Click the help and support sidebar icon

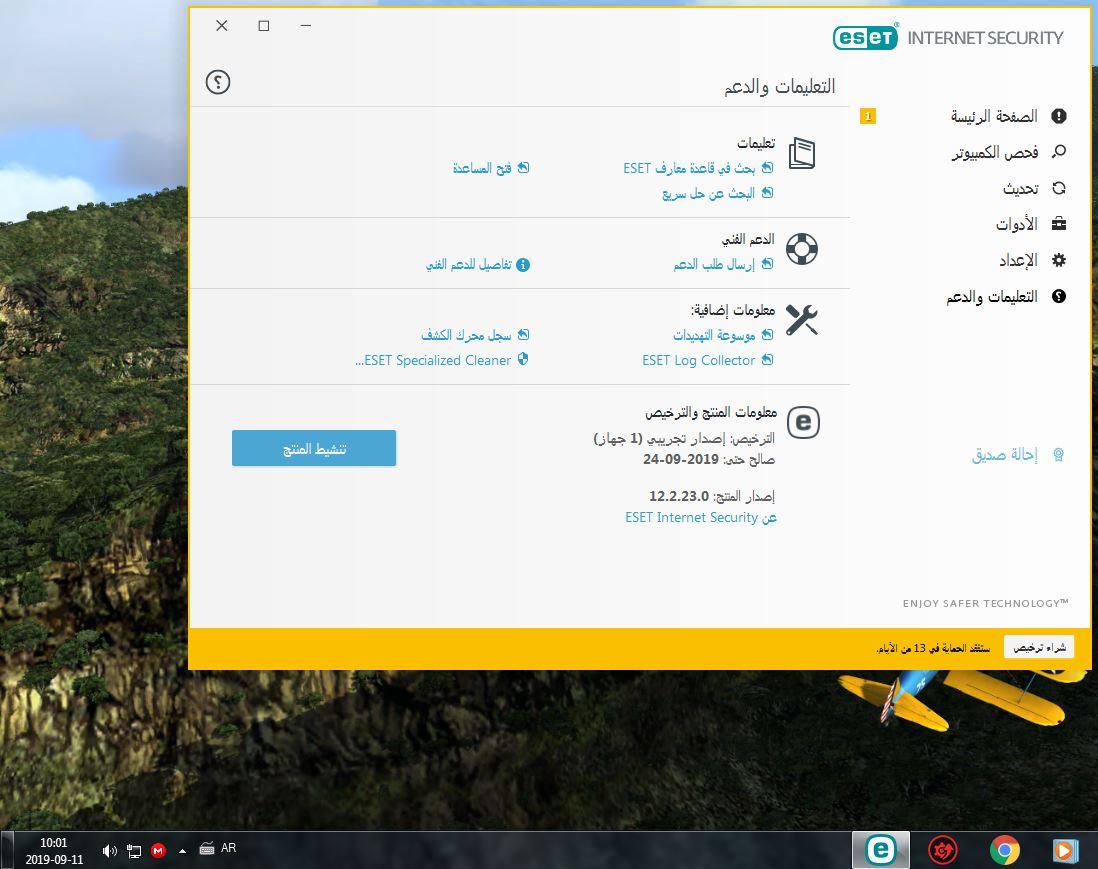tap(1059, 296)
